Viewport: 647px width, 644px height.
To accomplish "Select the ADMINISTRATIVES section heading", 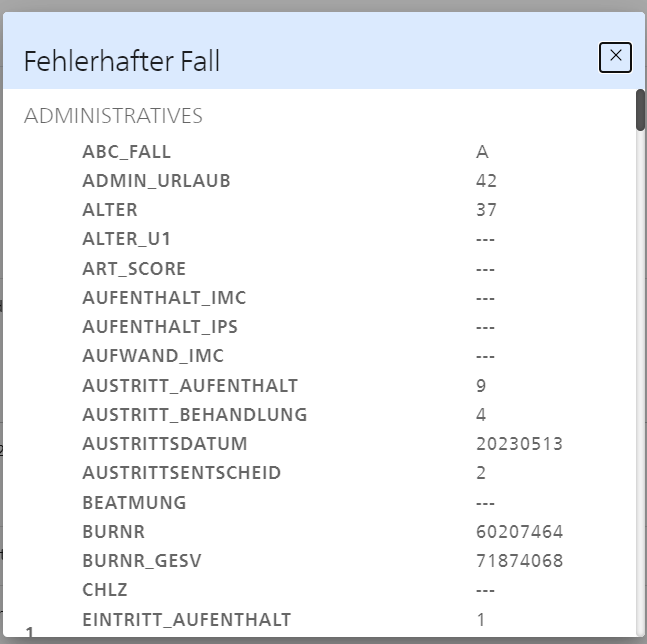I will (113, 116).
